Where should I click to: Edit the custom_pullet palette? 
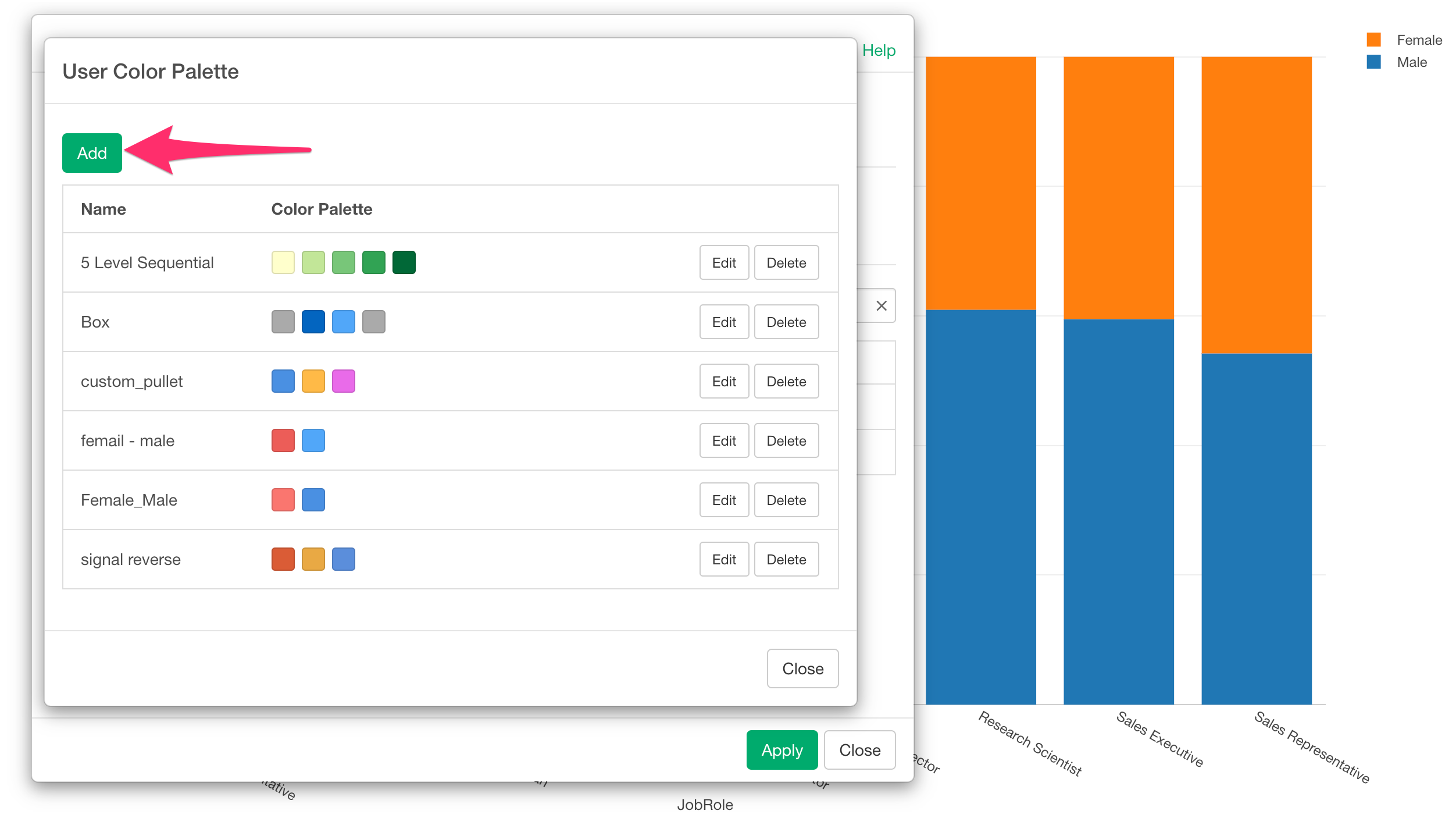(724, 381)
